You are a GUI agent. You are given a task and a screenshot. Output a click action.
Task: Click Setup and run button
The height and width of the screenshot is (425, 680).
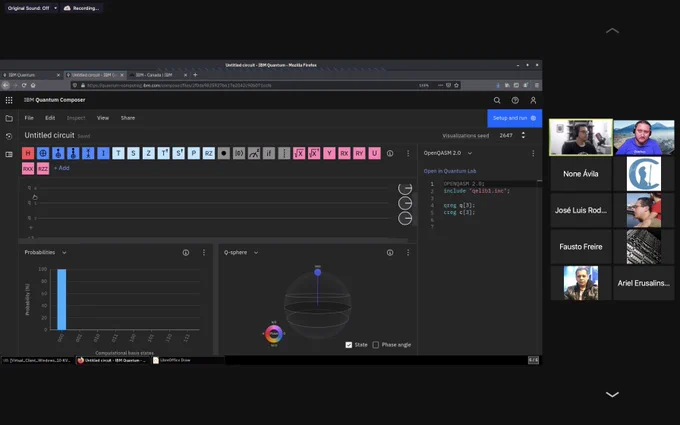tap(514, 118)
